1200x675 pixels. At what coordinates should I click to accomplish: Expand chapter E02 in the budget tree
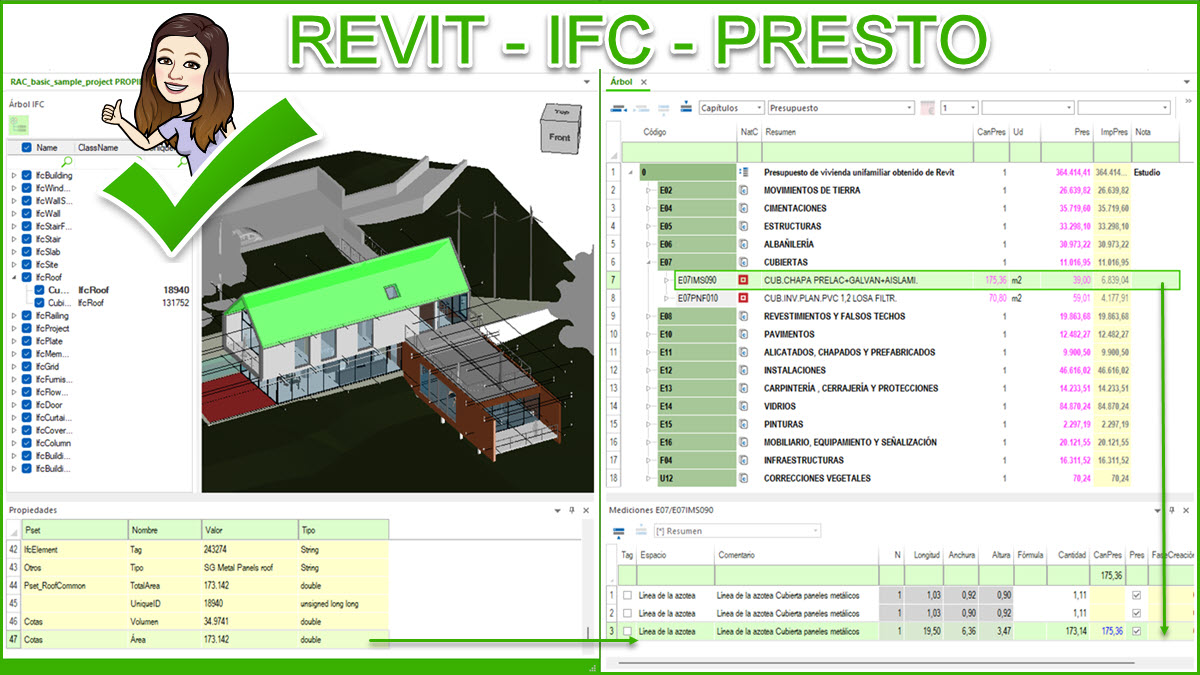point(648,190)
